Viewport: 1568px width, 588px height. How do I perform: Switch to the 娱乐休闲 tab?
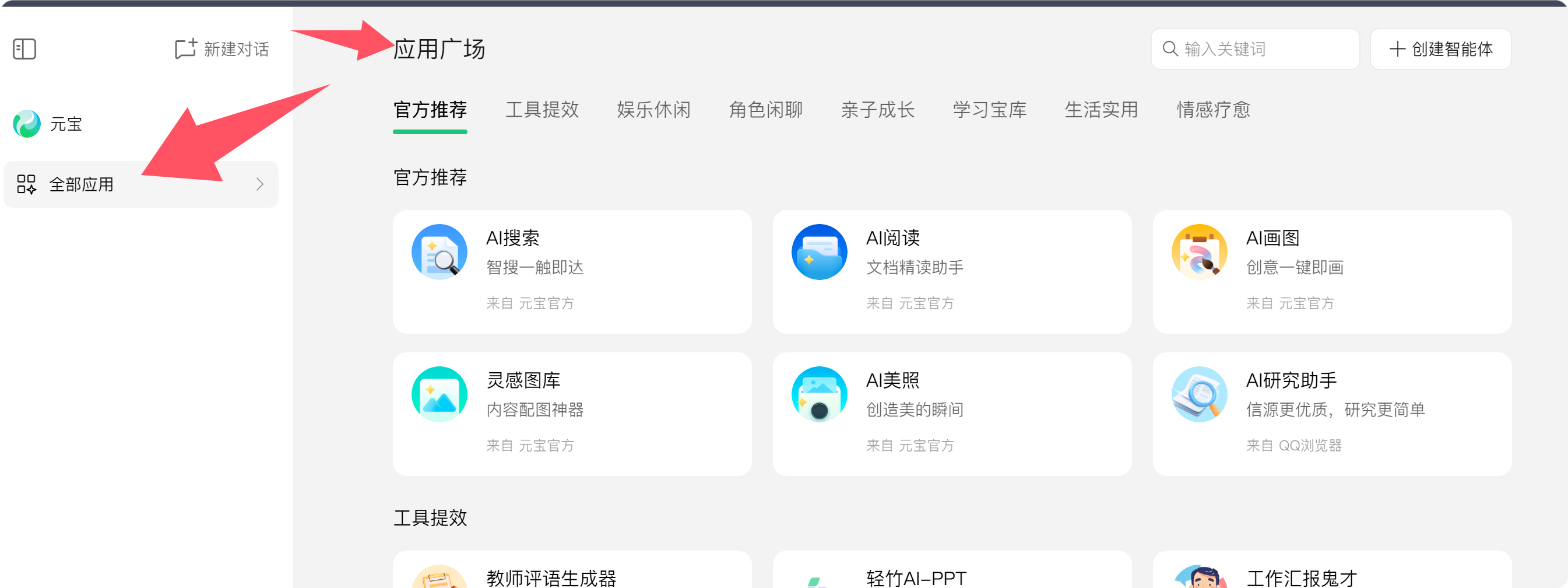point(654,110)
